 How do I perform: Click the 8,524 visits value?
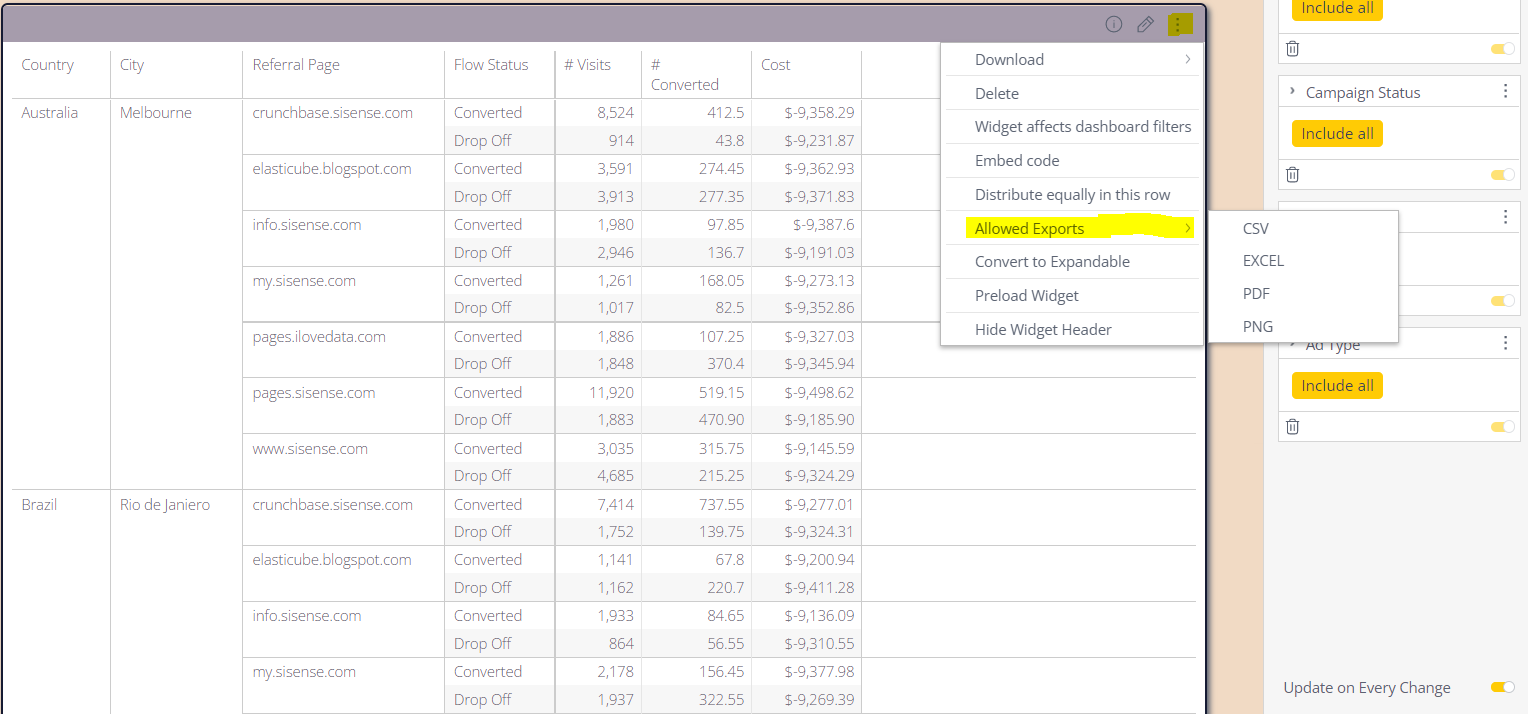coord(615,112)
